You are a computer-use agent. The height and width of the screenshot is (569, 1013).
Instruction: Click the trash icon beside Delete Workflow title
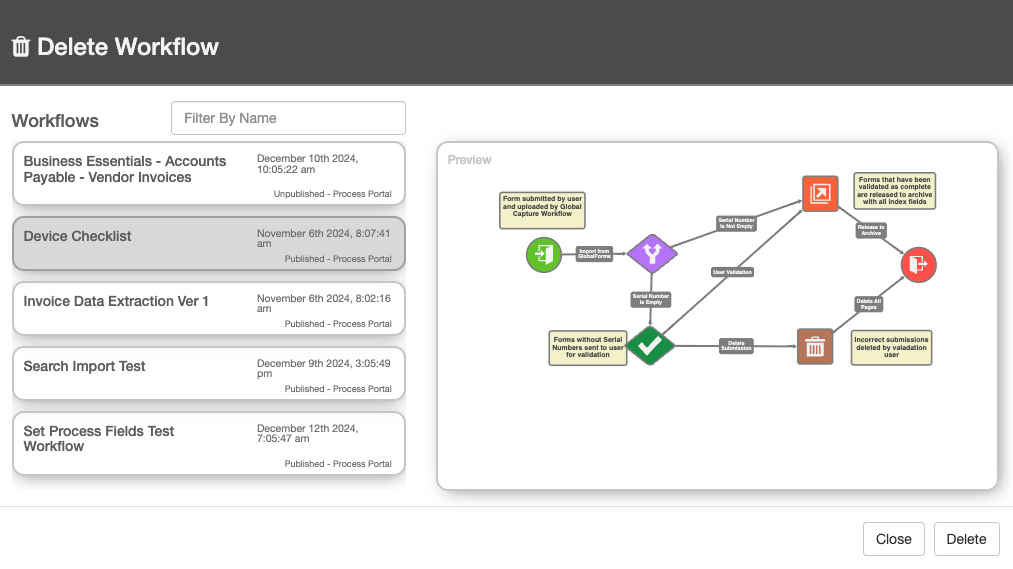(x=21, y=46)
